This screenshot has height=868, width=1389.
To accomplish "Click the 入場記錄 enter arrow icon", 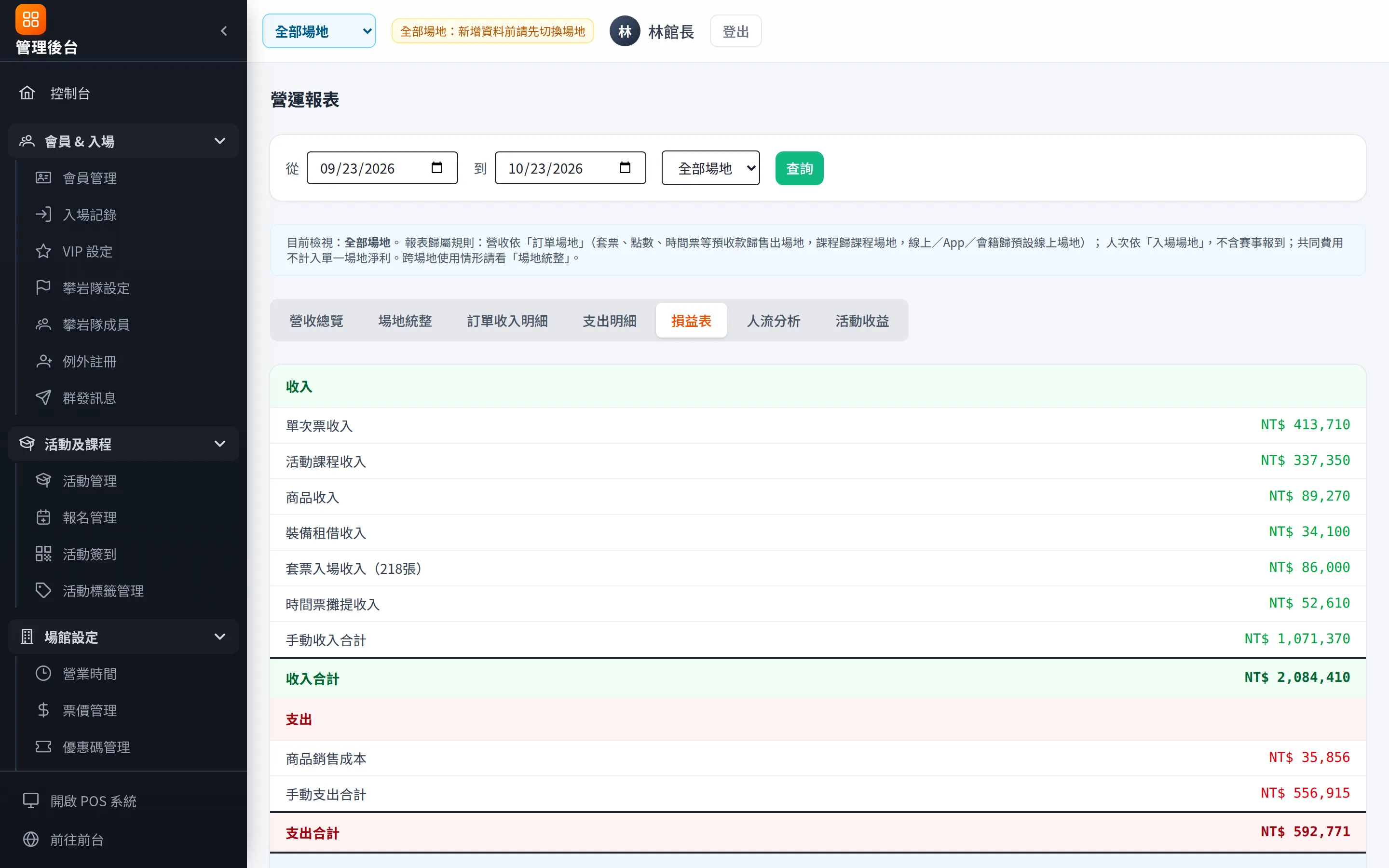I will pos(43,214).
